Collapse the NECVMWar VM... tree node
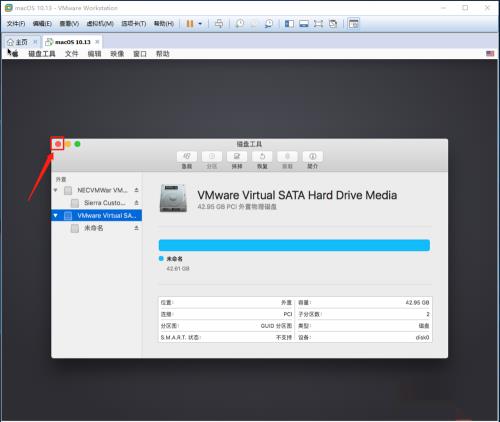 coord(56,190)
